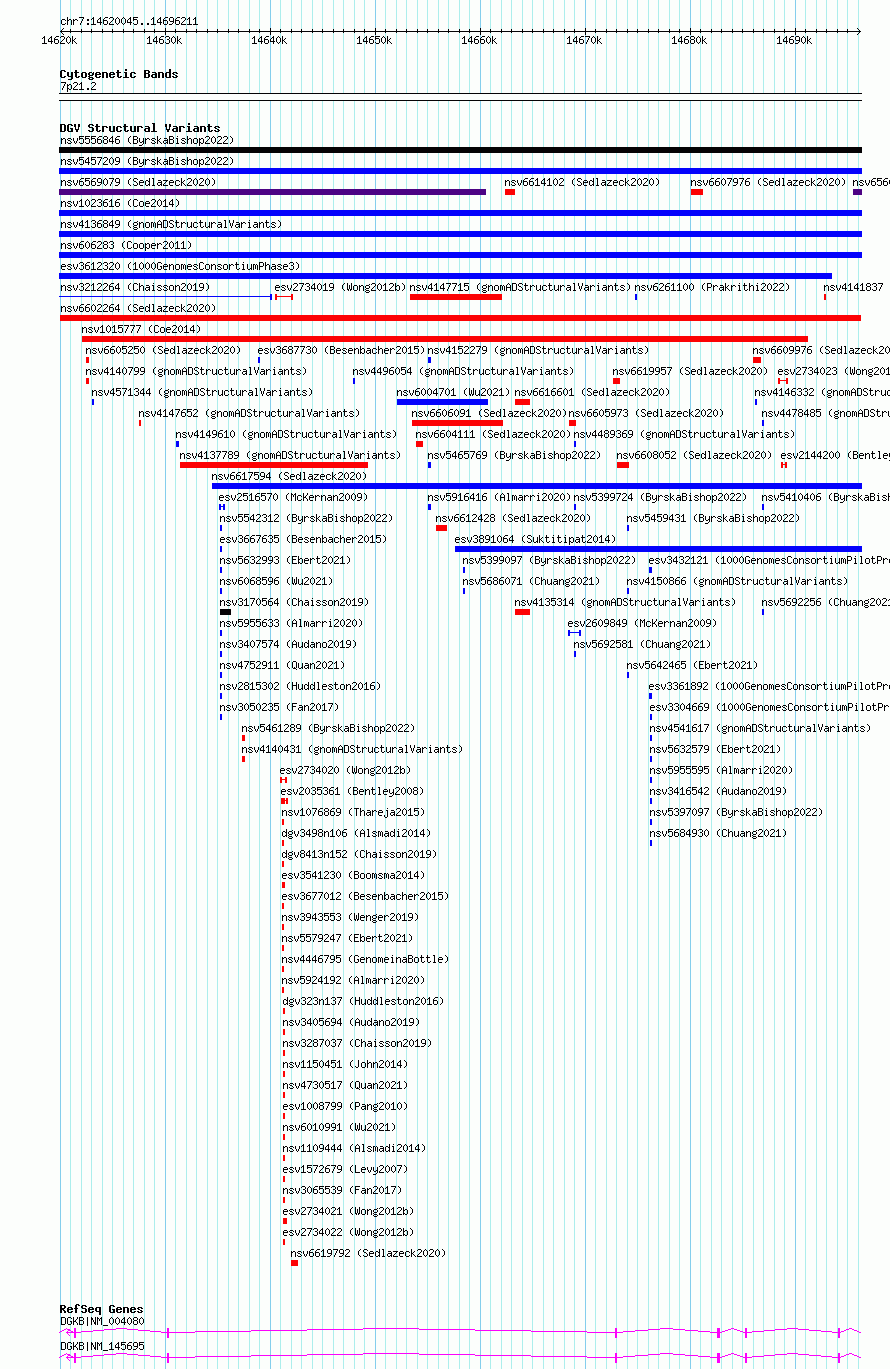Viewport: 890px width, 1369px height.
Task: Select nsv6605973 (Sedlazeck2020) label
Action: 647,413
